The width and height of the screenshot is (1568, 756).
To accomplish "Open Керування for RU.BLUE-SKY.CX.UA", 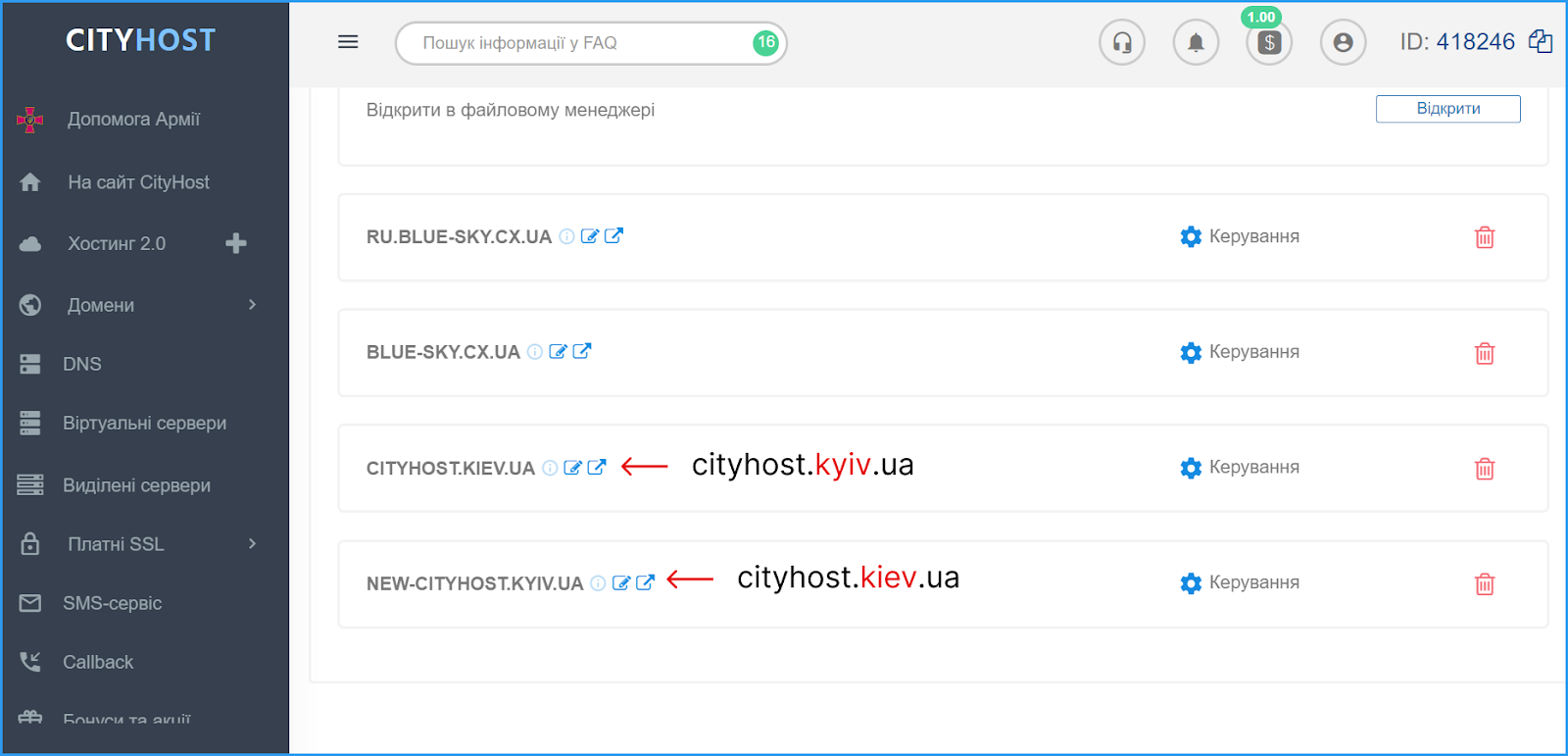I will coord(1240,236).
